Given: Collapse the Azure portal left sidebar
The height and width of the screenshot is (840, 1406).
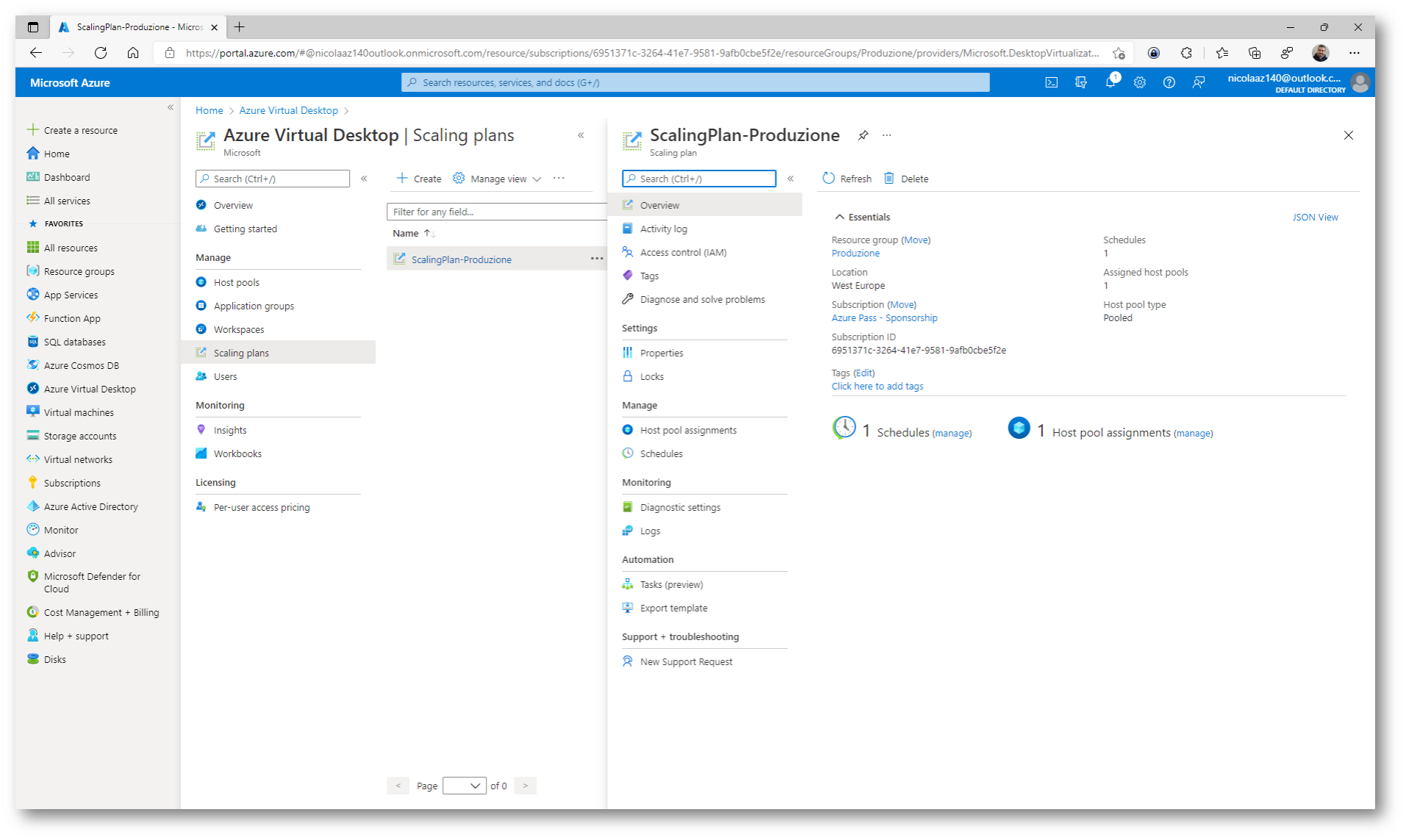Looking at the screenshot, I should (x=171, y=107).
